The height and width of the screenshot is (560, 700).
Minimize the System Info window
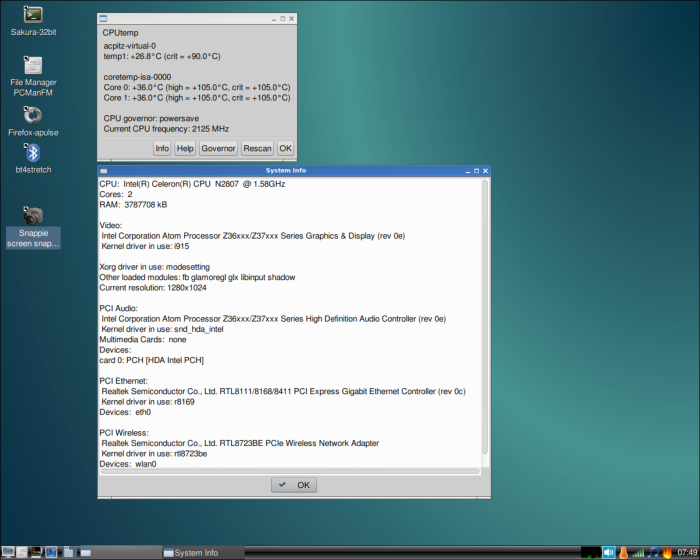pyautogui.click(x=468, y=171)
